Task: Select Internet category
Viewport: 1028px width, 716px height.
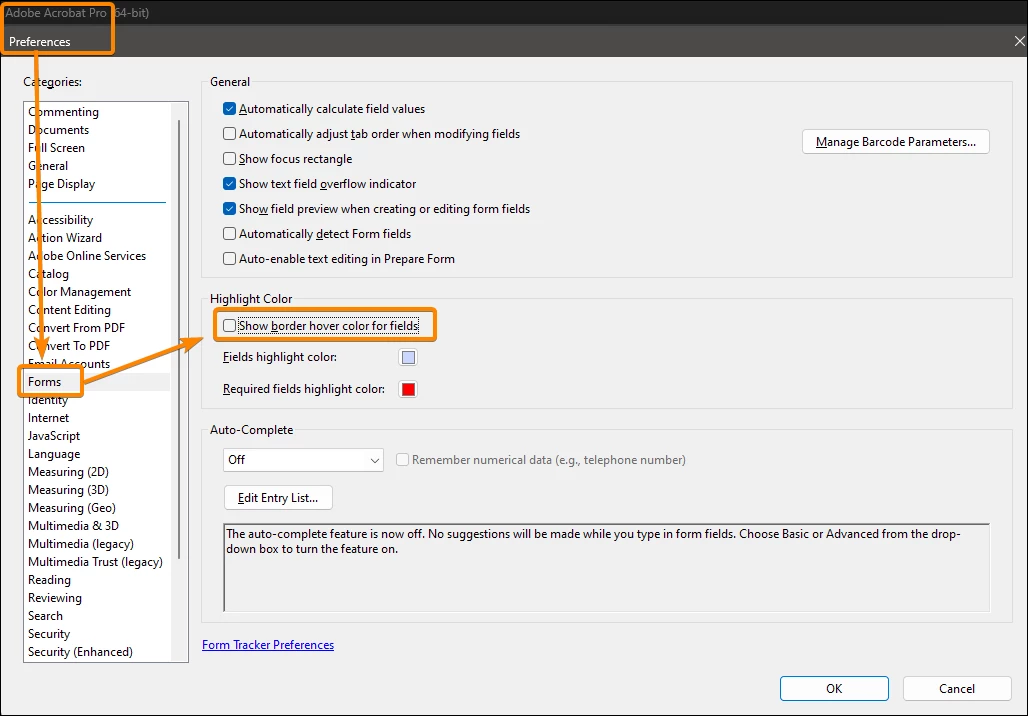Action: (x=49, y=418)
